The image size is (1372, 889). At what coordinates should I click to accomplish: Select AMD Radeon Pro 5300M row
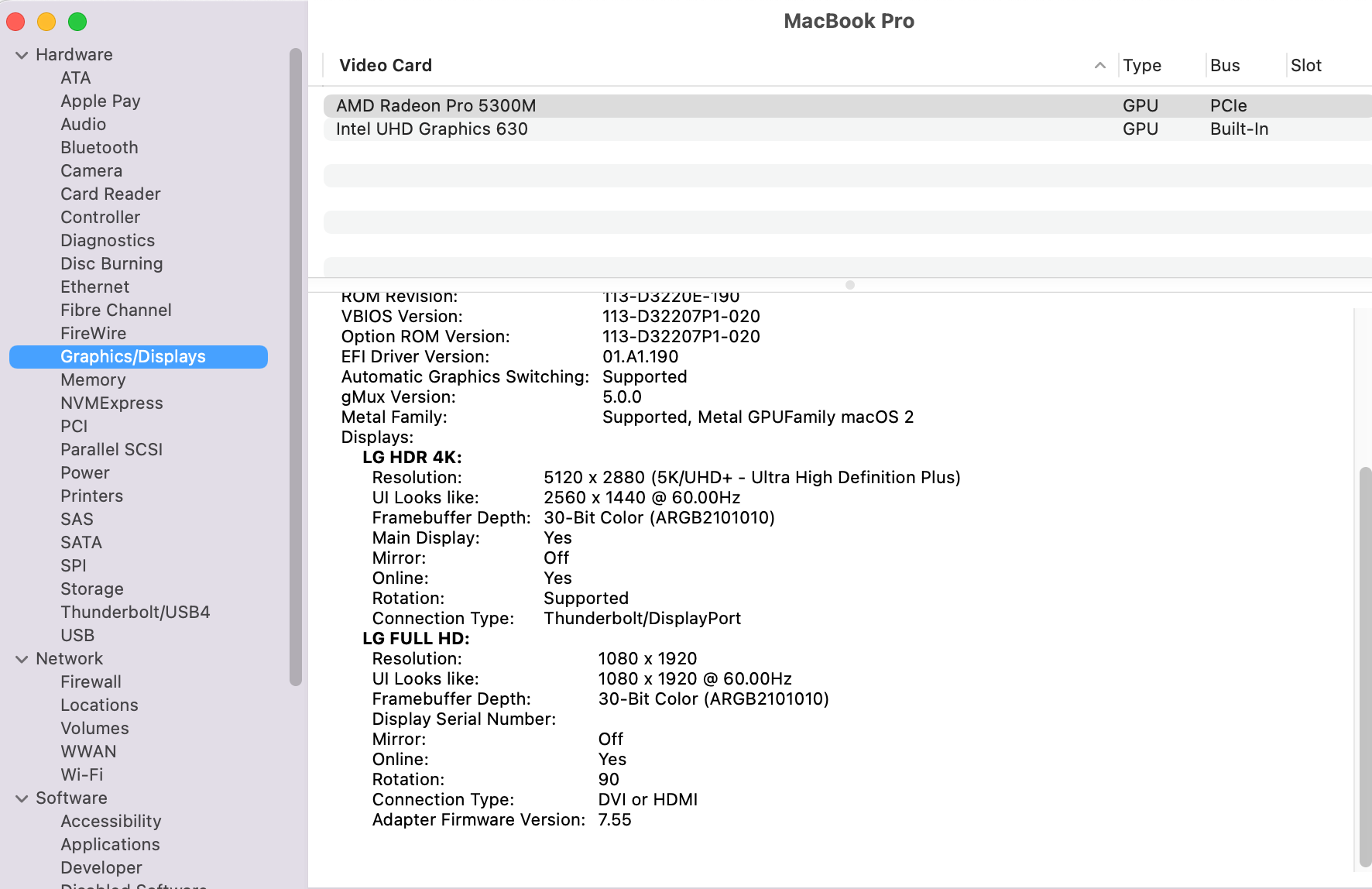847,106
